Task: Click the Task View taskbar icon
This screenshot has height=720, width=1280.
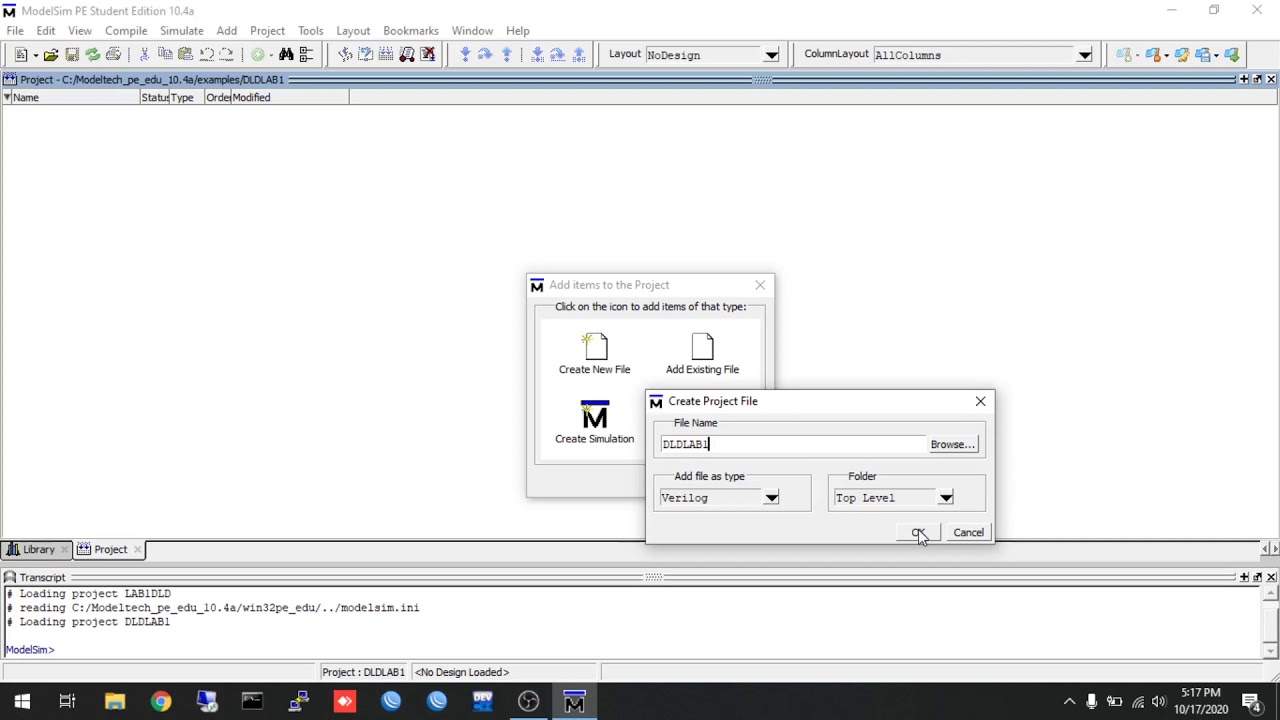Action: click(67, 702)
